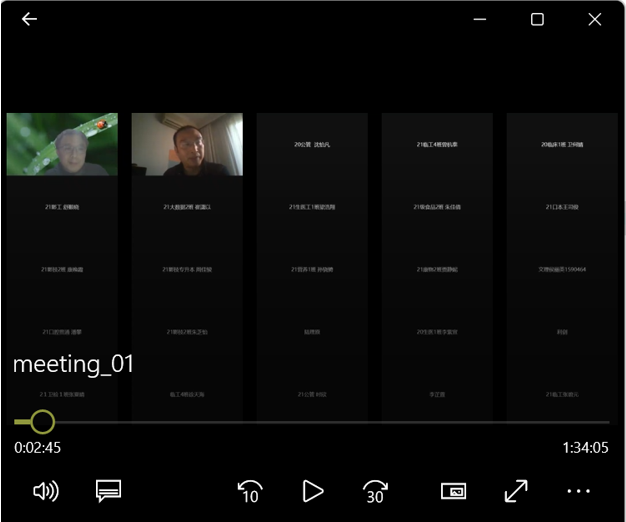Click the meeting_01 video title
The width and height of the screenshot is (626, 522).
(x=74, y=365)
